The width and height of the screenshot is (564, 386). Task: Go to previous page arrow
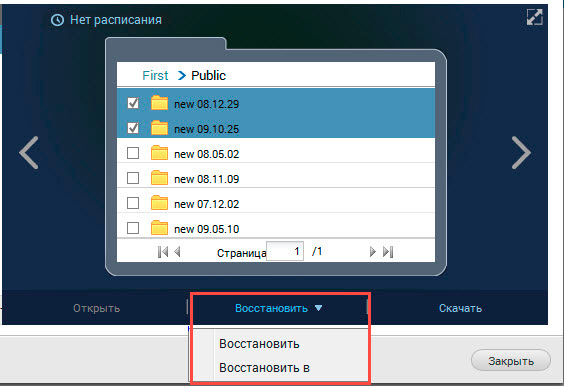coord(177,252)
